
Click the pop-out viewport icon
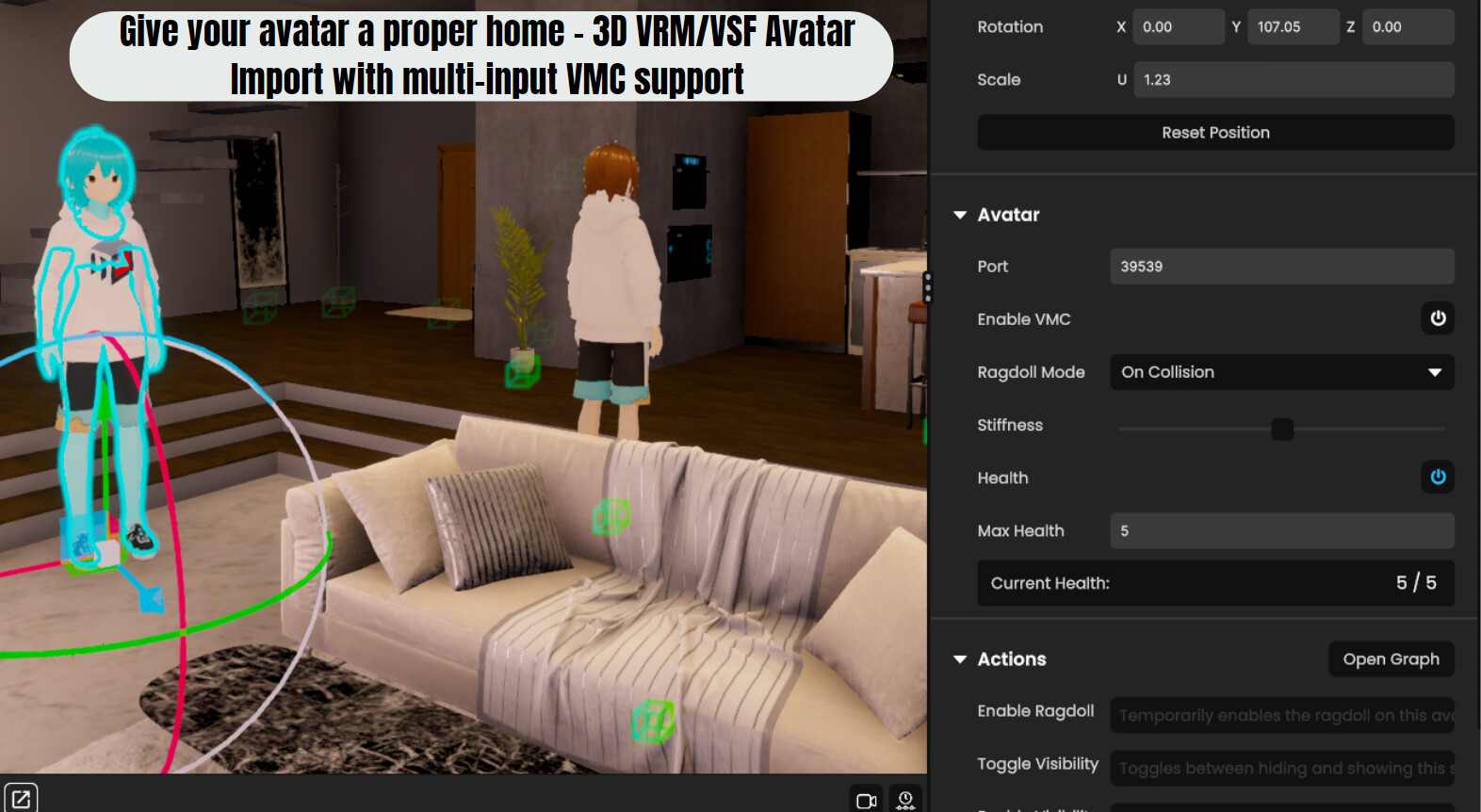(21, 799)
